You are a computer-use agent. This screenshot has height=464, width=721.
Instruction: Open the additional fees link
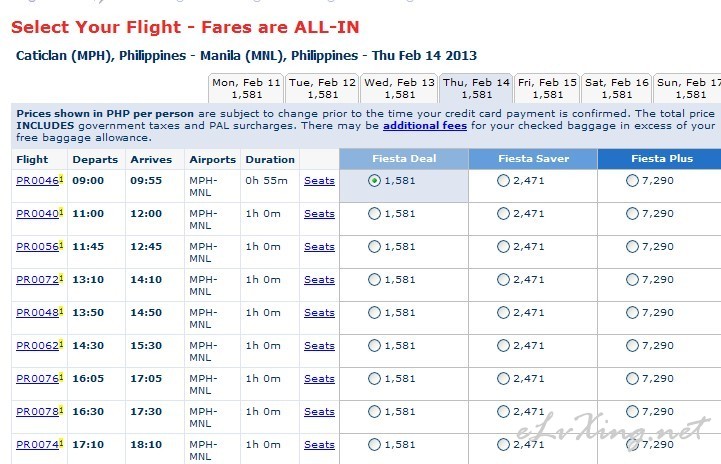tap(425, 126)
